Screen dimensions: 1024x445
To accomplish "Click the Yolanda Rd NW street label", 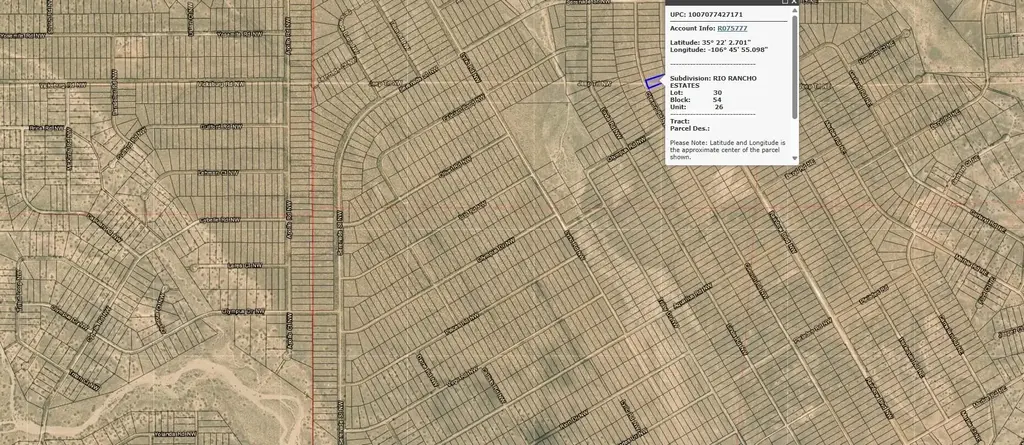I will click(x=175, y=433).
